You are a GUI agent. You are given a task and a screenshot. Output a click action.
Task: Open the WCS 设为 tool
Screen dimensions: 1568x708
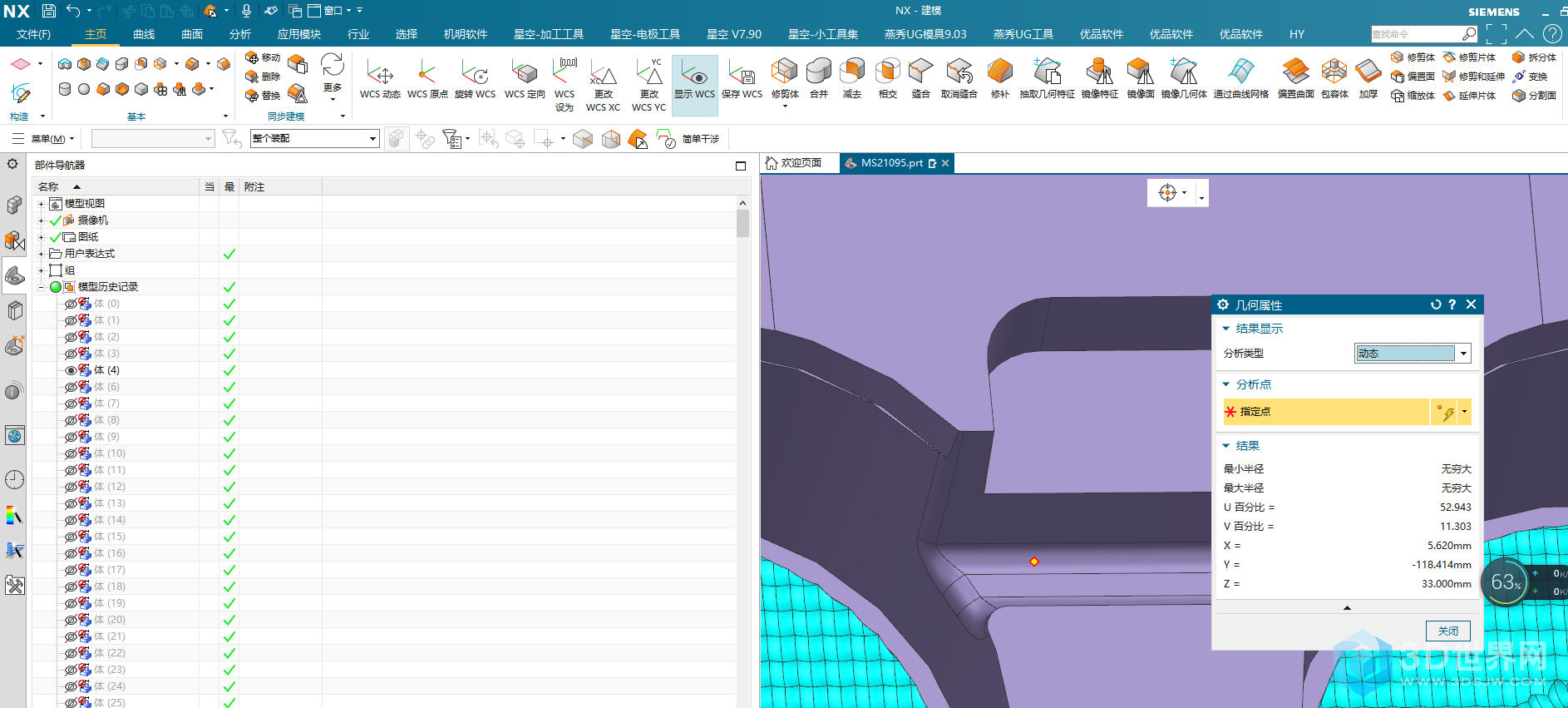[x=565, y=84]
